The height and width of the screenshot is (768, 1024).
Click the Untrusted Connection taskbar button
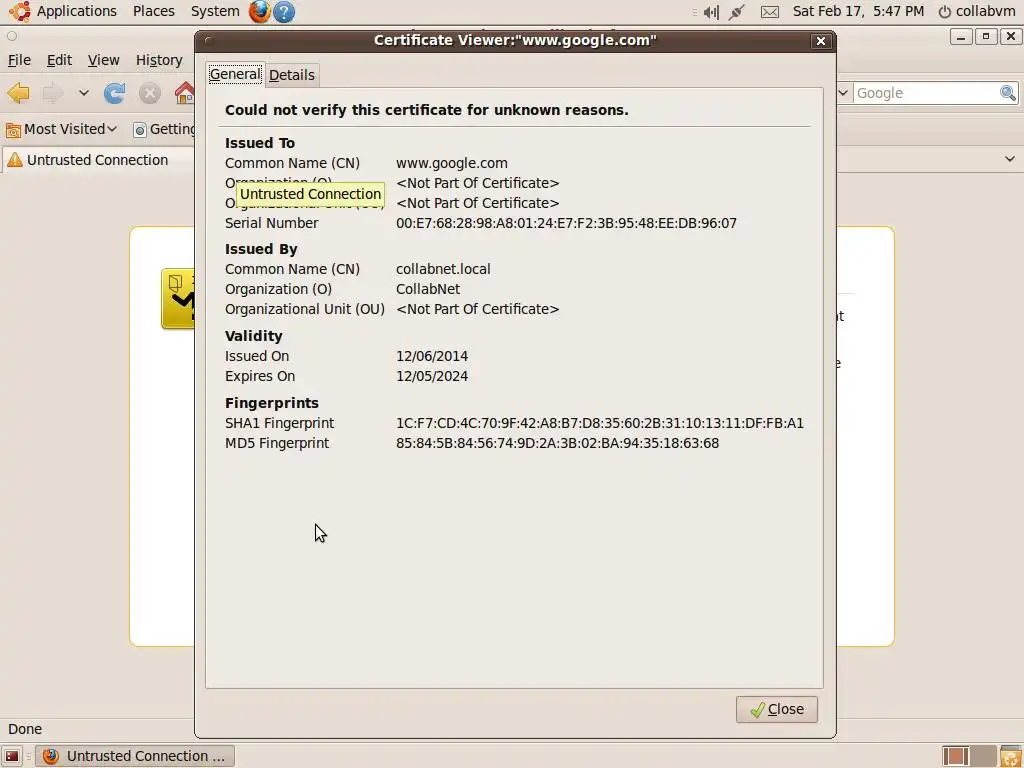point(135,756)
